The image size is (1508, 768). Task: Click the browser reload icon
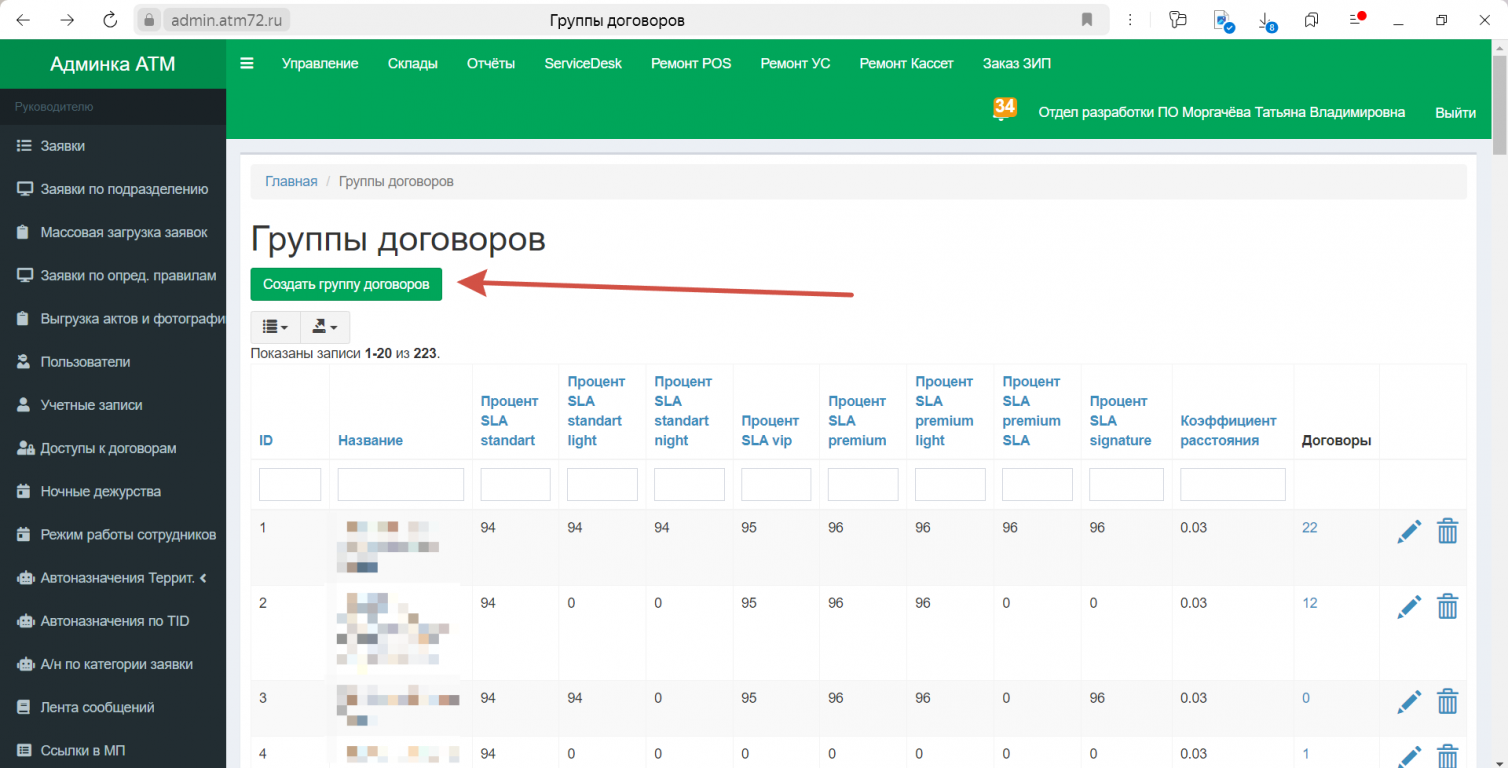(110, 20)
